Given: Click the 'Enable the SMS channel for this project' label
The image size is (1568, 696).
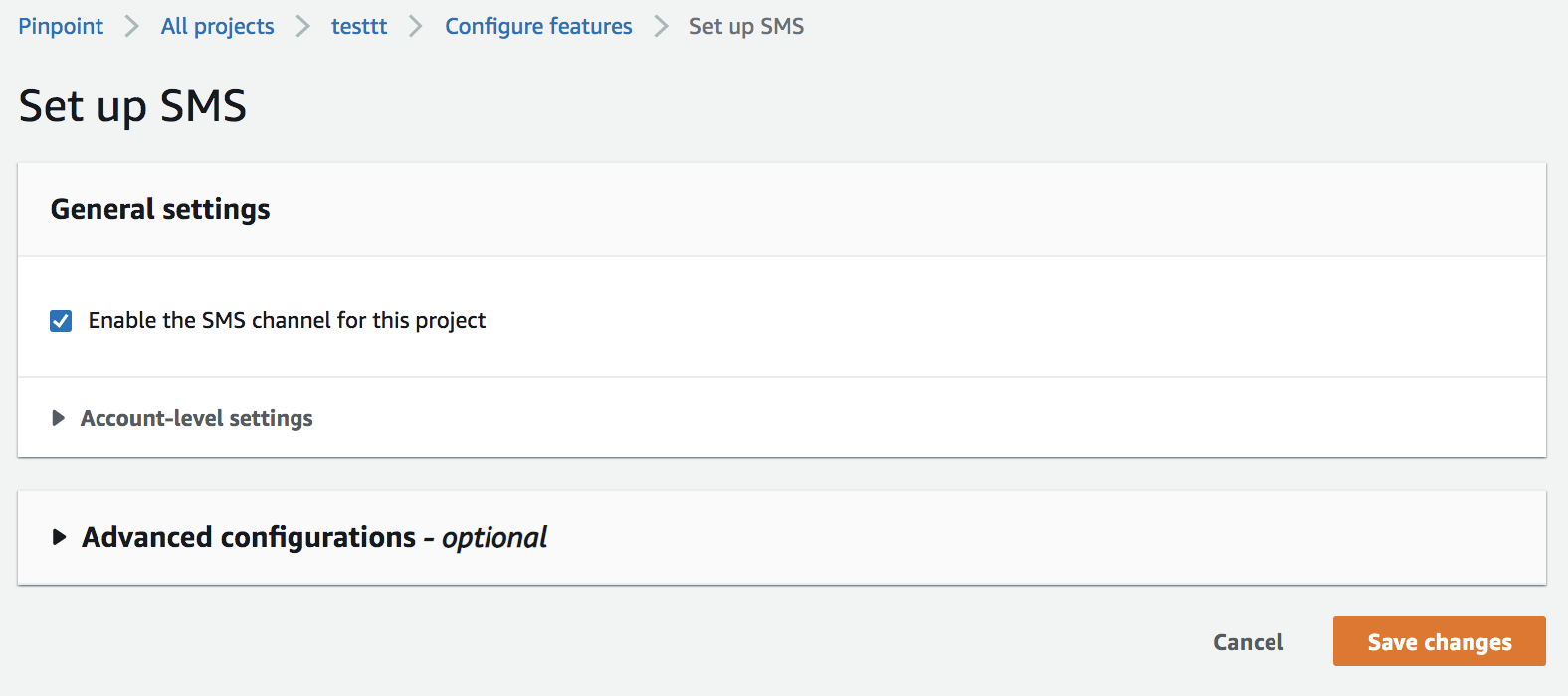Looking at the screenshot, I should click(x=287, y=321).
